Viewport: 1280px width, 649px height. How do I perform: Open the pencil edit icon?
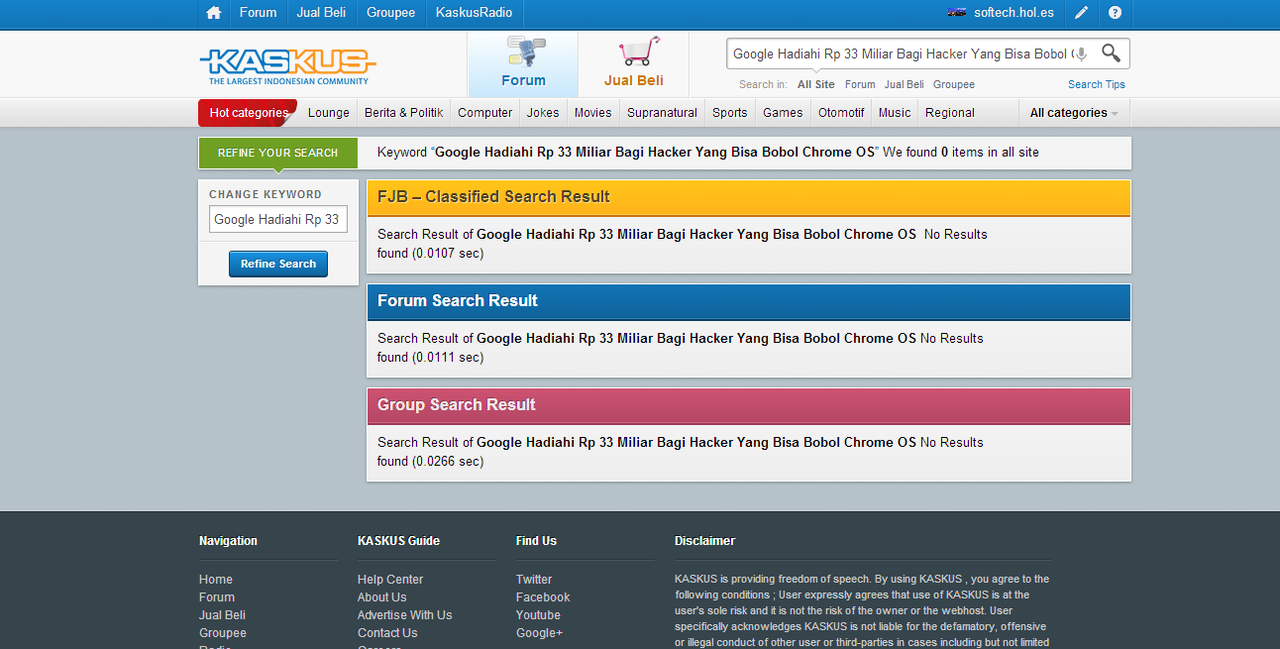click(1081, 13)
